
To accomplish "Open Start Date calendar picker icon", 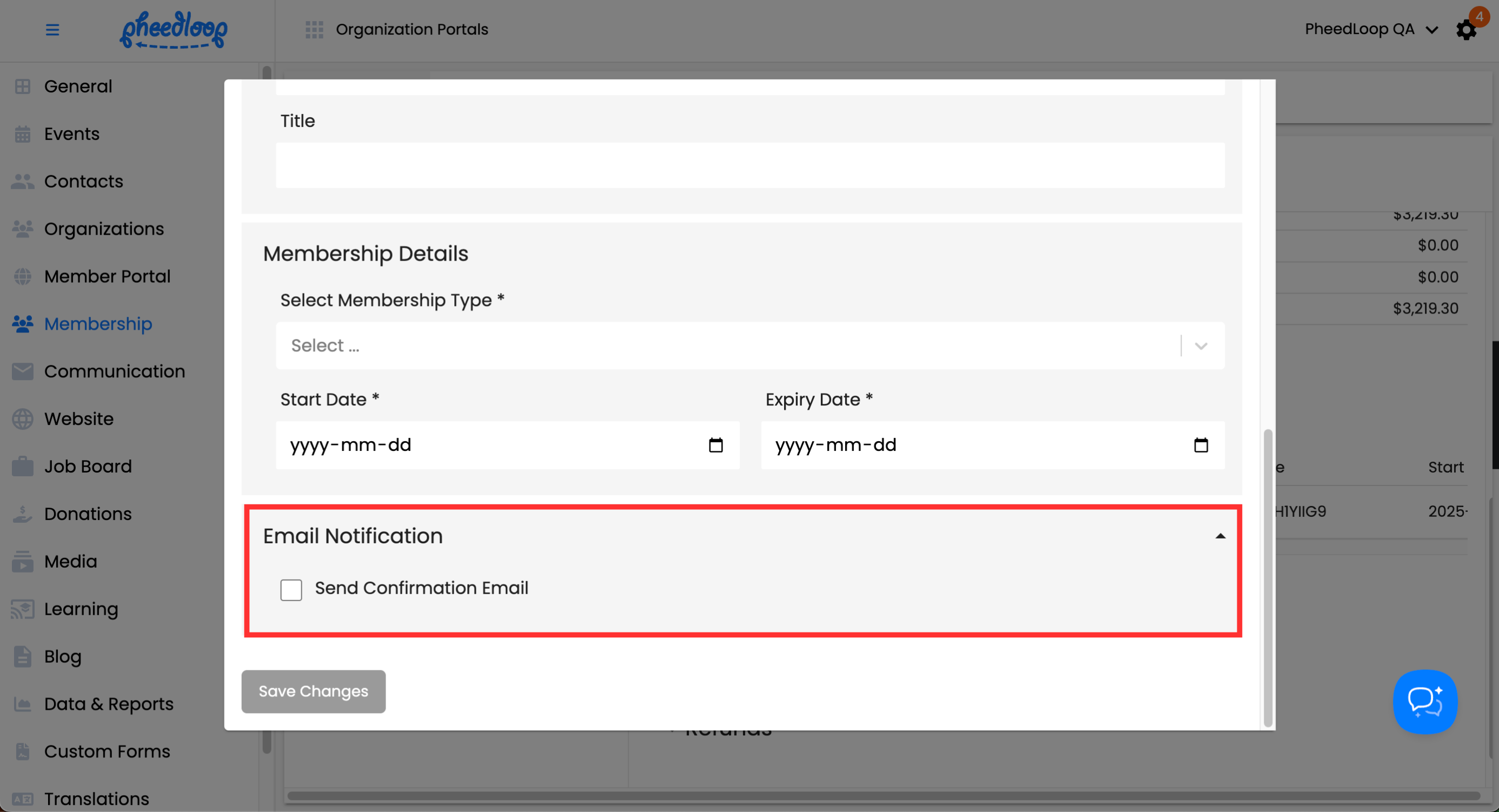I will pyautogui.click(x=716, y=445).
